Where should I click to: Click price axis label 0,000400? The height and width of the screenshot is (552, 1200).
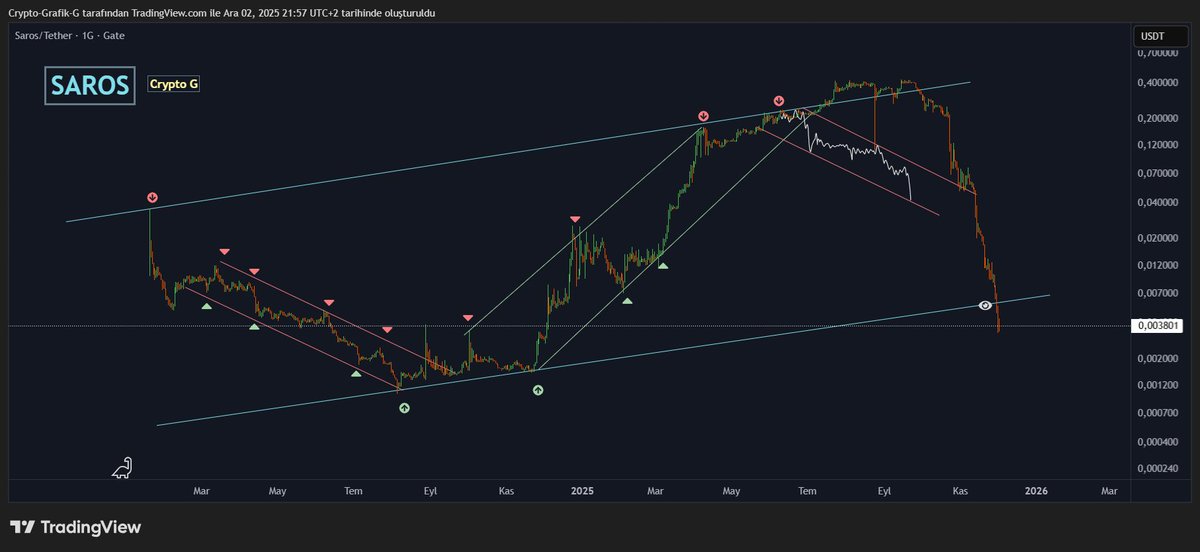point(1158,442)
